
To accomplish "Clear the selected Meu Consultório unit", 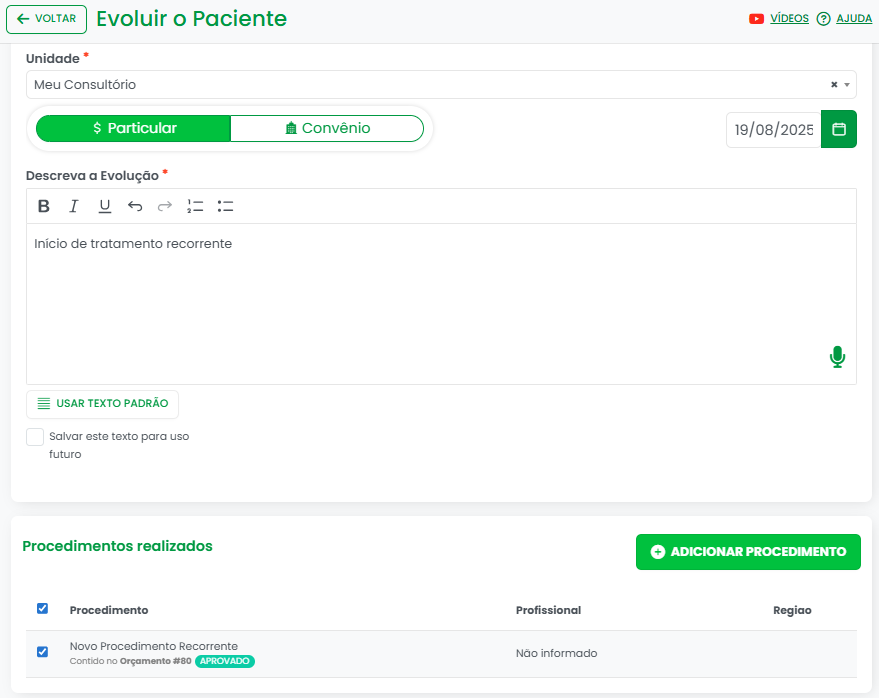I will coord(834,85).
